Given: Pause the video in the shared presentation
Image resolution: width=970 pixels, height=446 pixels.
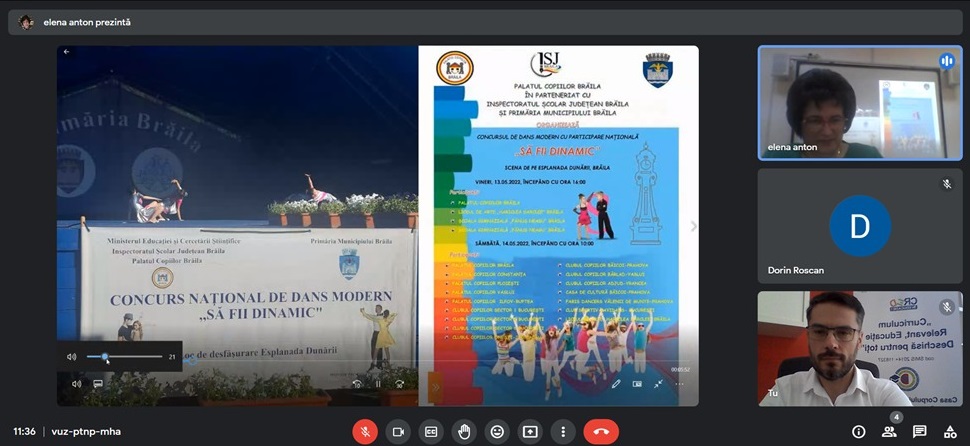Looking at the screenshot, I should tap(378, 383).
